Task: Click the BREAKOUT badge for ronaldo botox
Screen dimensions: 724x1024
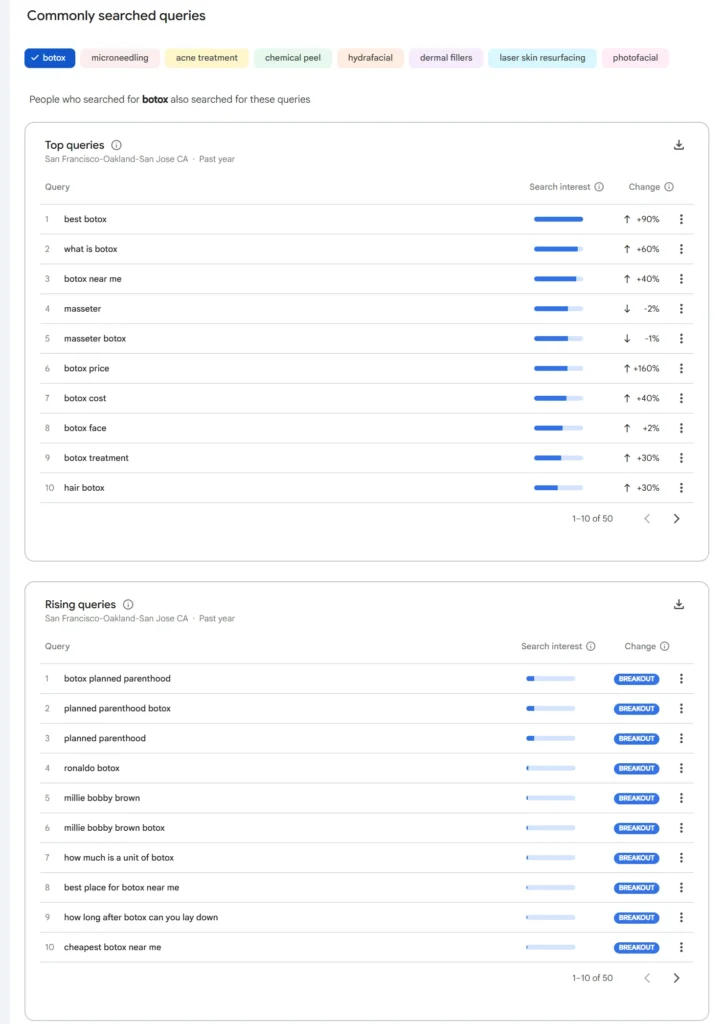Action: point(637,769)
